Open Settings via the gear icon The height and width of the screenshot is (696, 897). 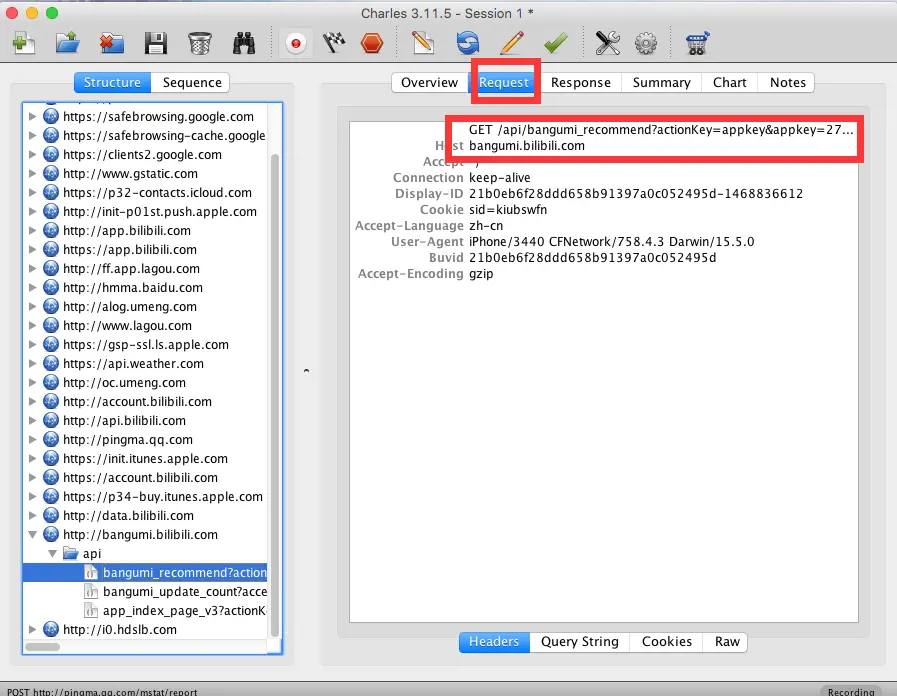tap(646, 43)
